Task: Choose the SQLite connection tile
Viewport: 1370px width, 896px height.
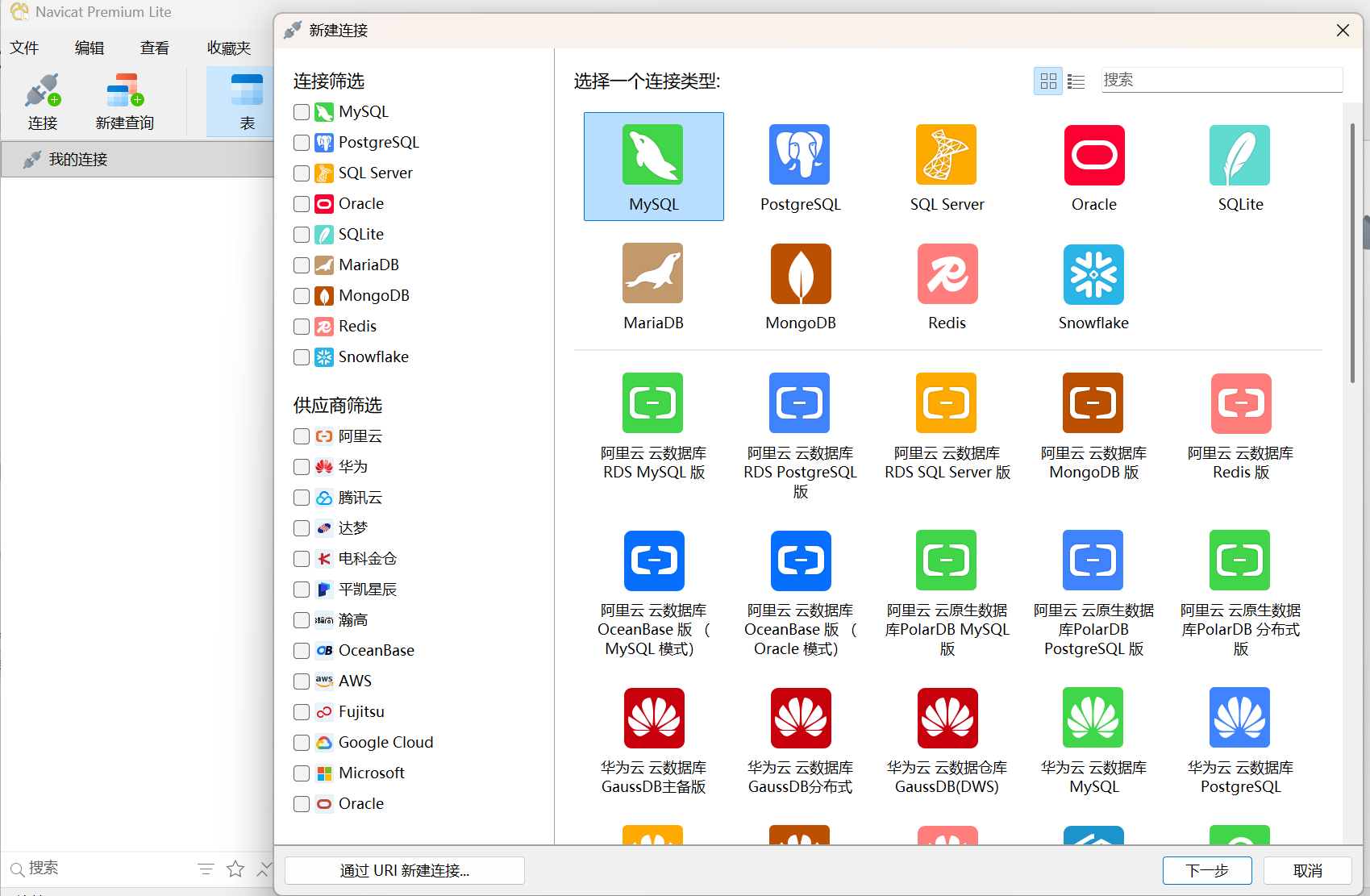Action: tap(1240, 166)
